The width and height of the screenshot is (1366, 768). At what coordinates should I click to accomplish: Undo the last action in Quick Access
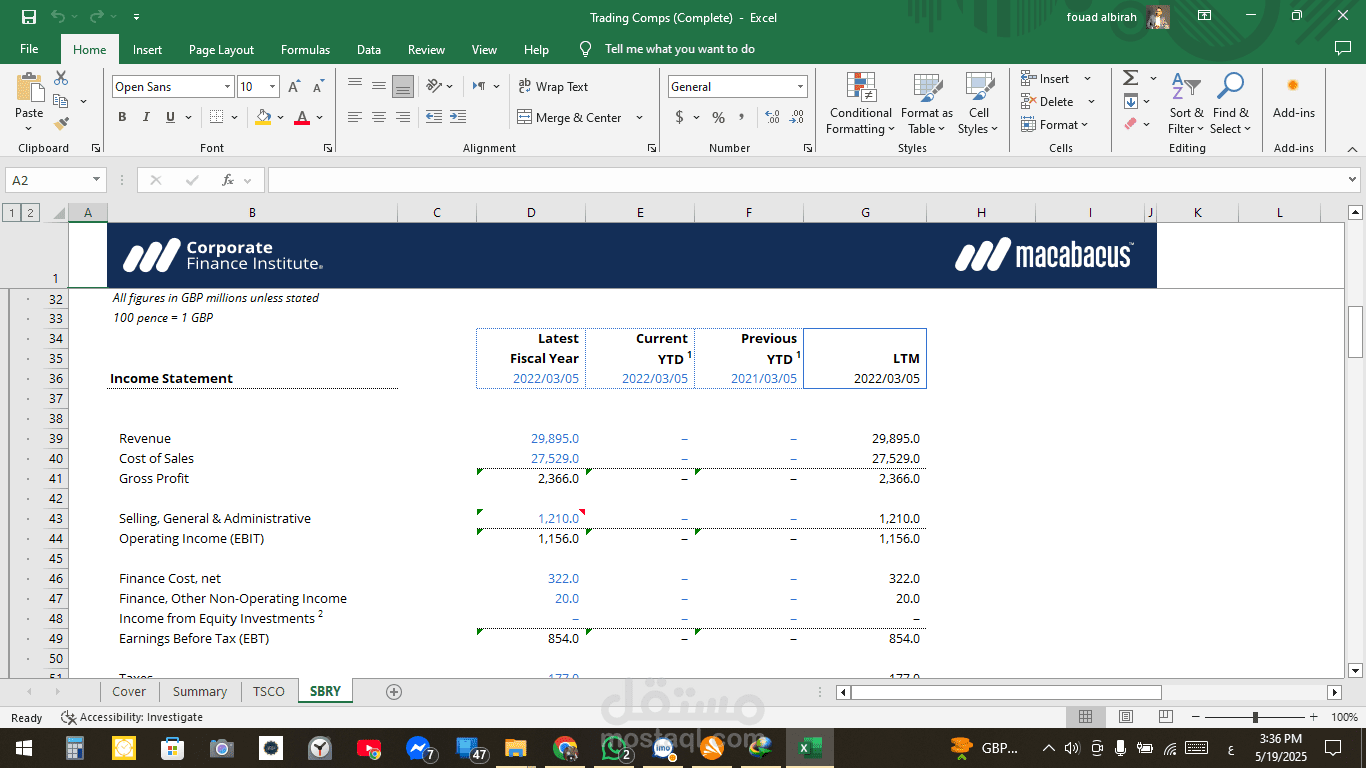[58, 17]
